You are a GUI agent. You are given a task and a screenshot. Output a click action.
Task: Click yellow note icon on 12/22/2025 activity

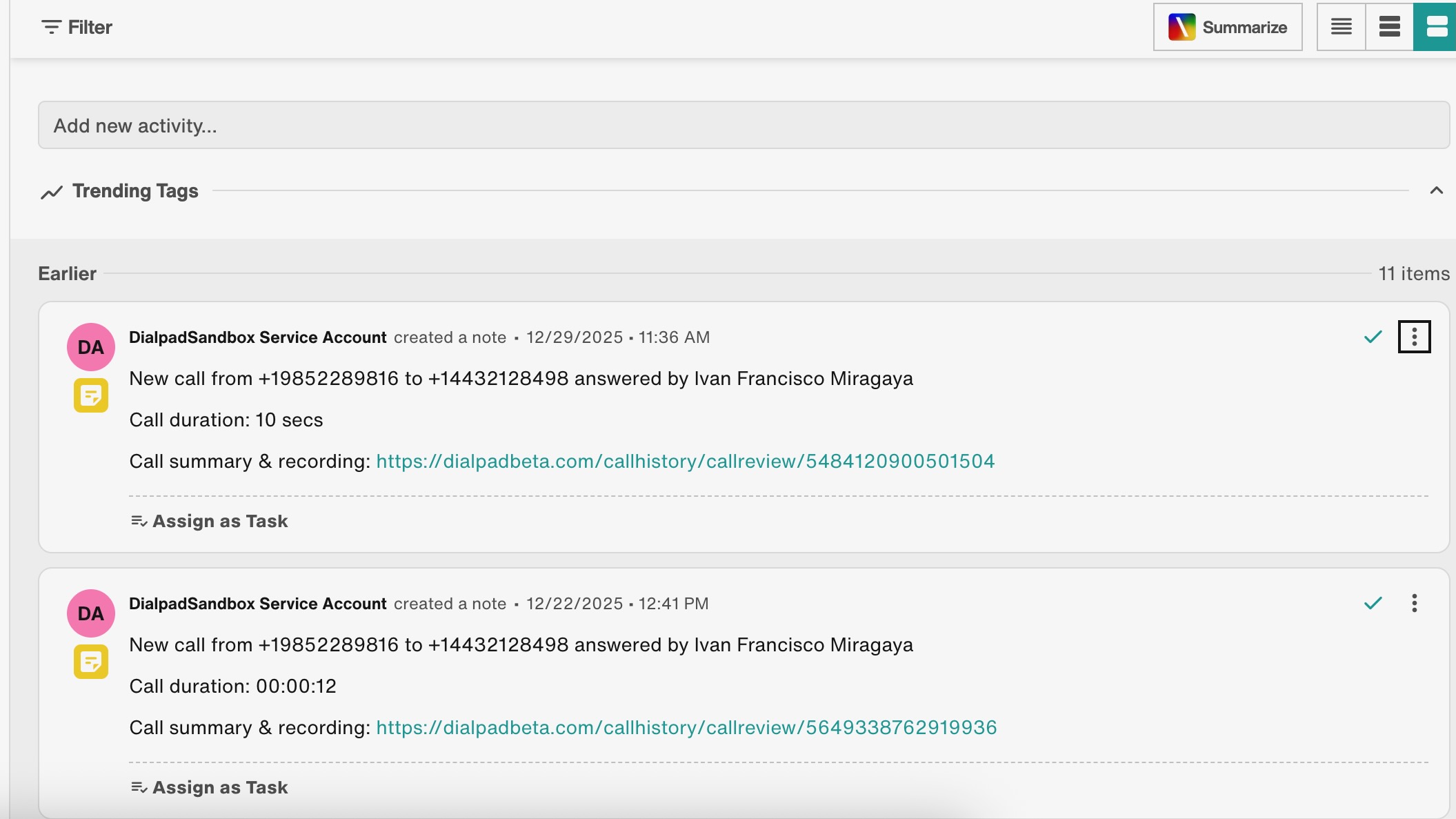91,662
